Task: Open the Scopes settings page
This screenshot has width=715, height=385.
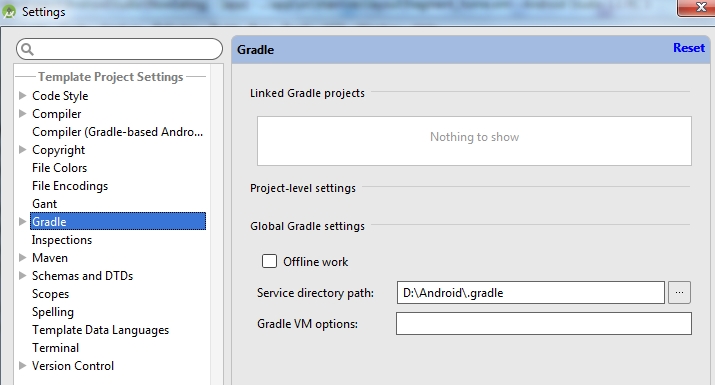Action: (x=50, y=294)
